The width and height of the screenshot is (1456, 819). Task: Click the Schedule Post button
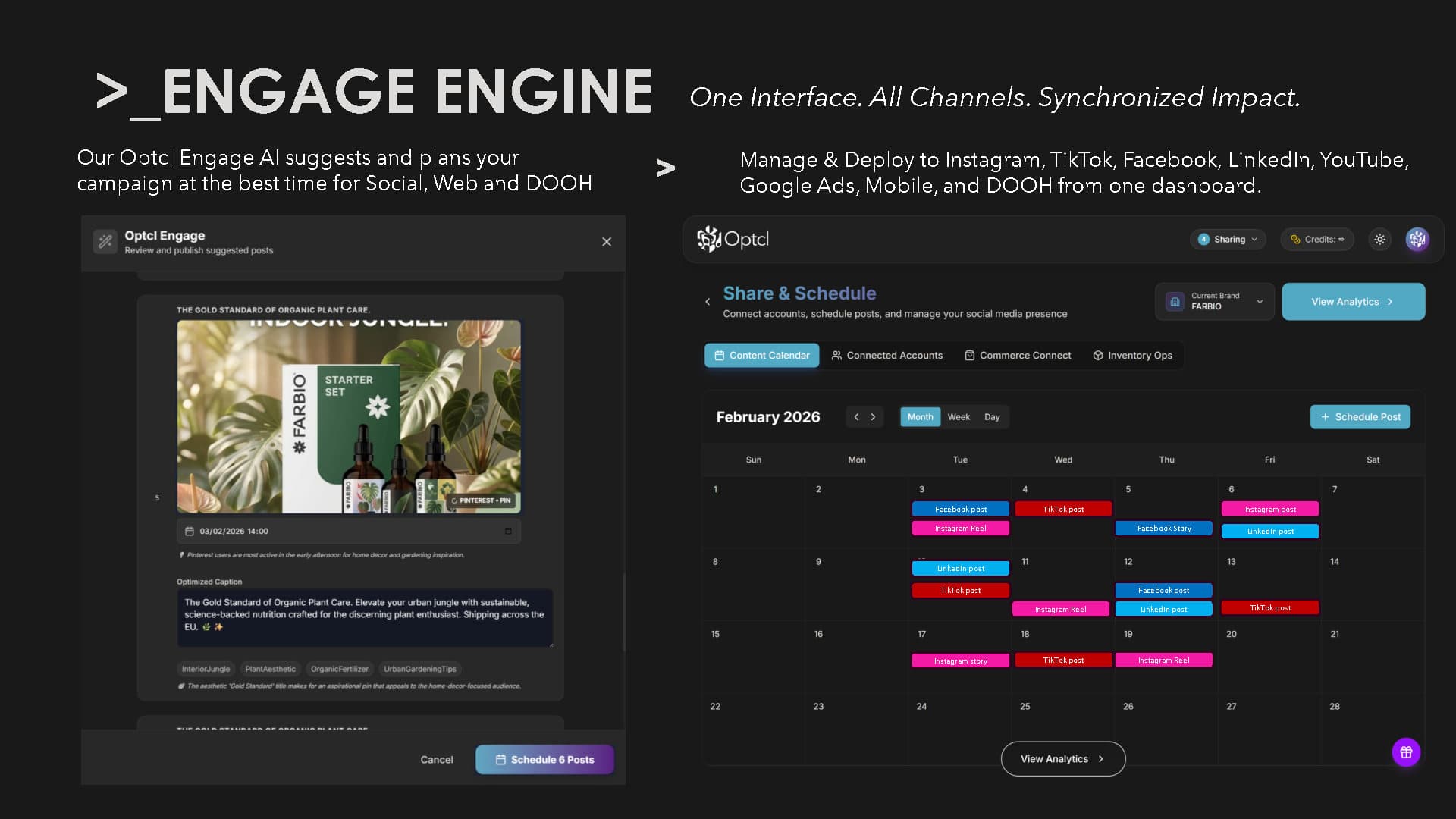pos(1360,417)
